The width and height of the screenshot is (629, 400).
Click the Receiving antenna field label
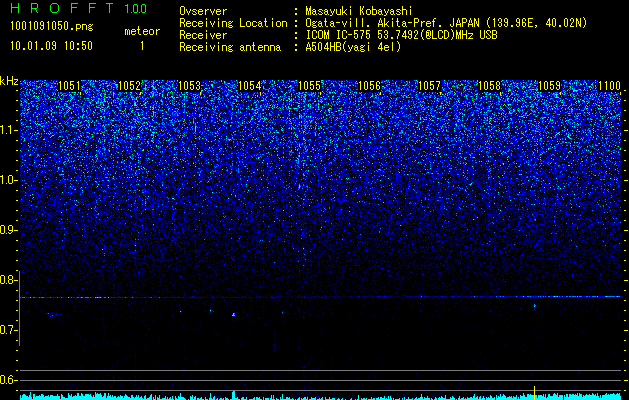pyautogui.click(x=230, y=47)
